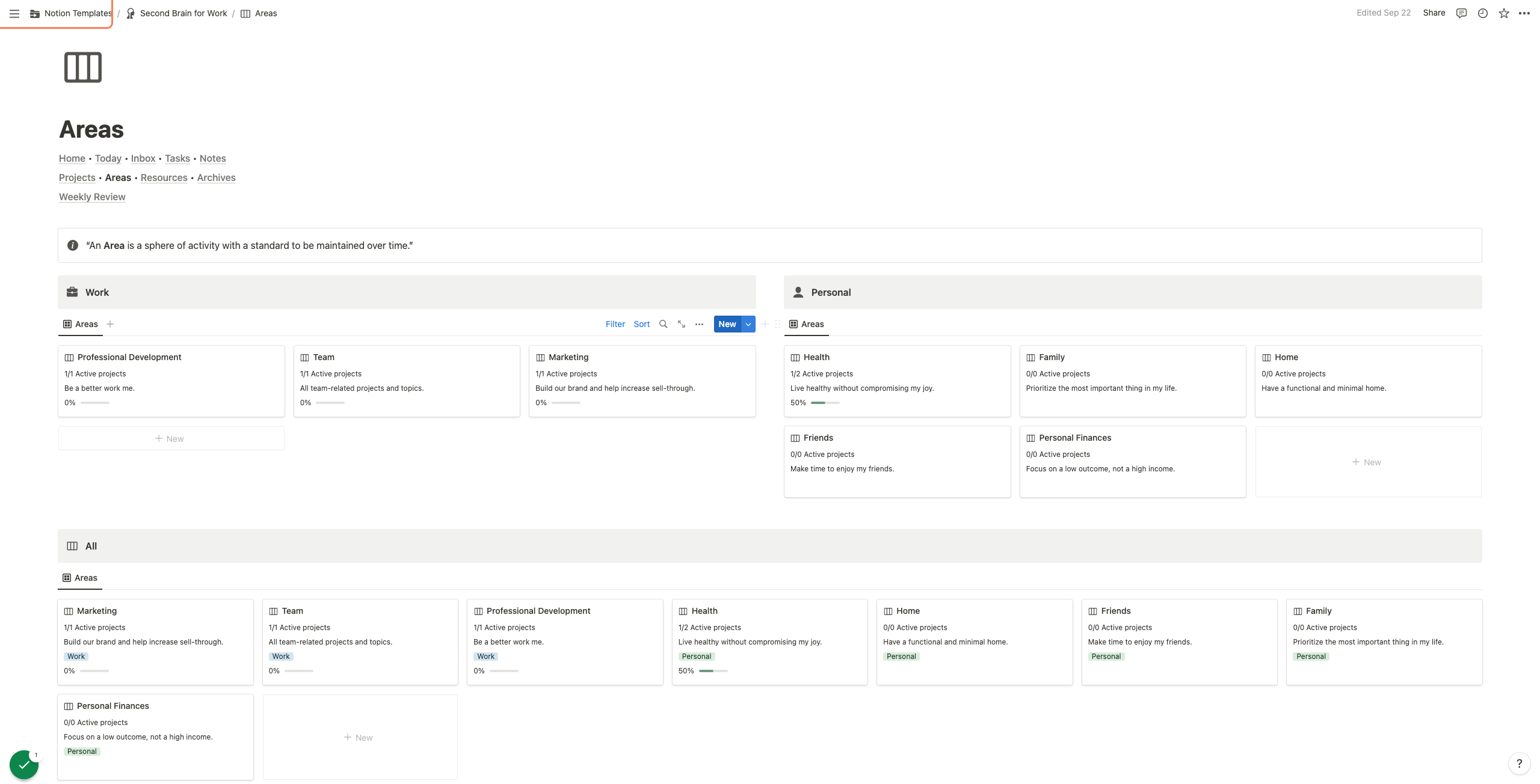Click the green checkmark badge button
This screenshot has height=784, width=1540.
tap(24, 765)
